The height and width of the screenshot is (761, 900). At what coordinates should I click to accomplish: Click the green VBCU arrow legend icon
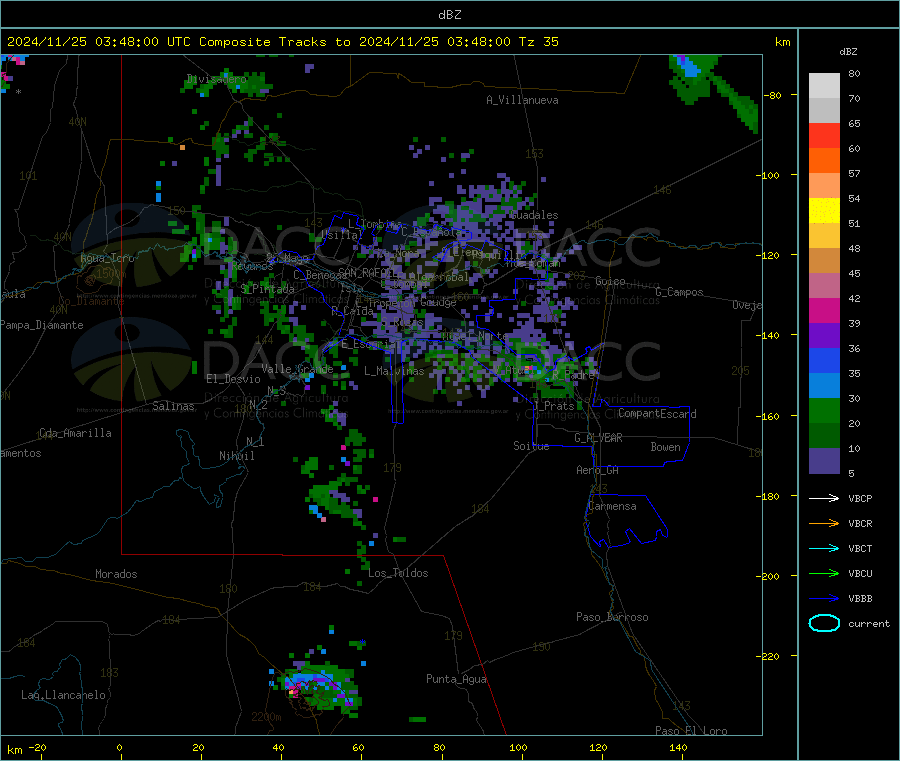point(824,573)
